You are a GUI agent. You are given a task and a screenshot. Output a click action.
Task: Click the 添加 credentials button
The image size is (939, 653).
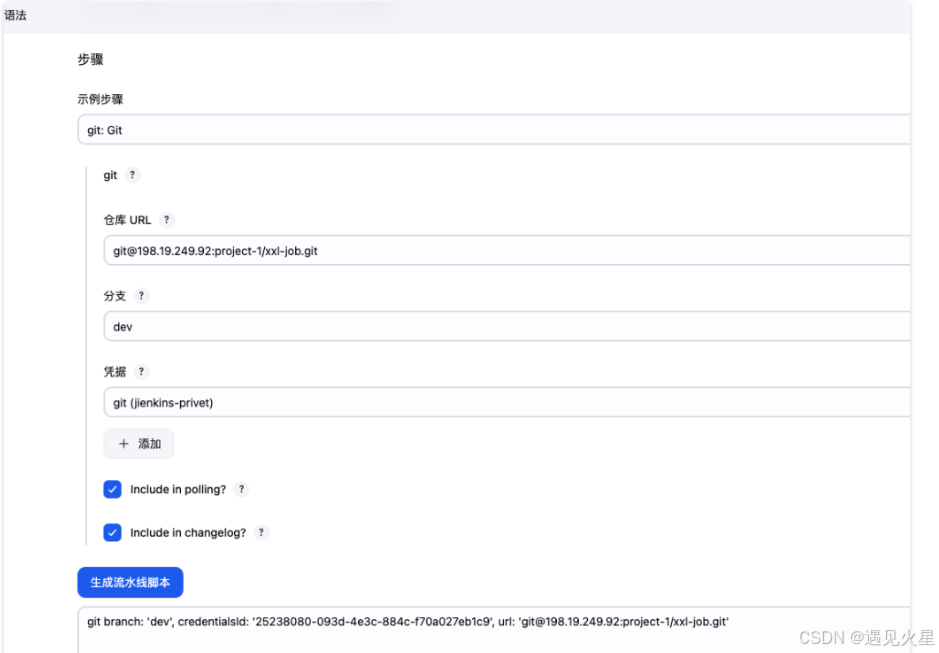[x=139, y=444]
